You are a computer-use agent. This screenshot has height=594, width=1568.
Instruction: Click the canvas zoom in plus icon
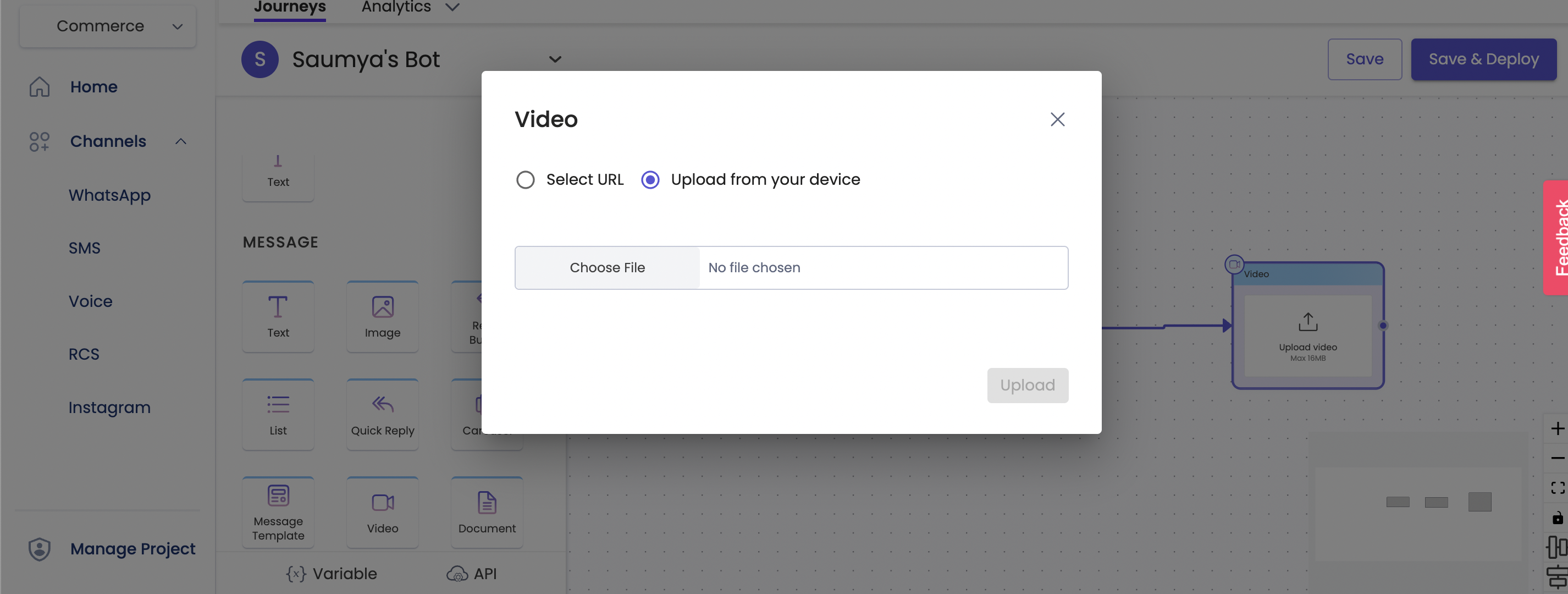pos(1557,429)
